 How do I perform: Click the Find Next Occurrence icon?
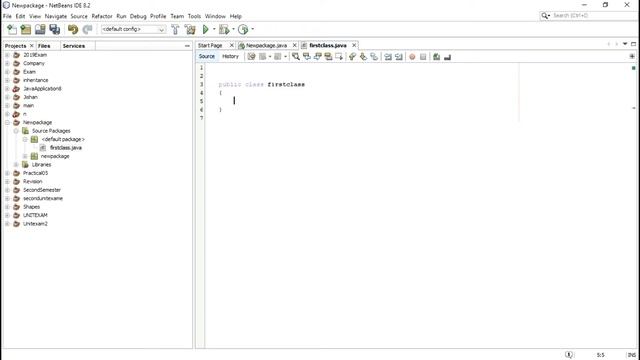[x=318, y=57]
